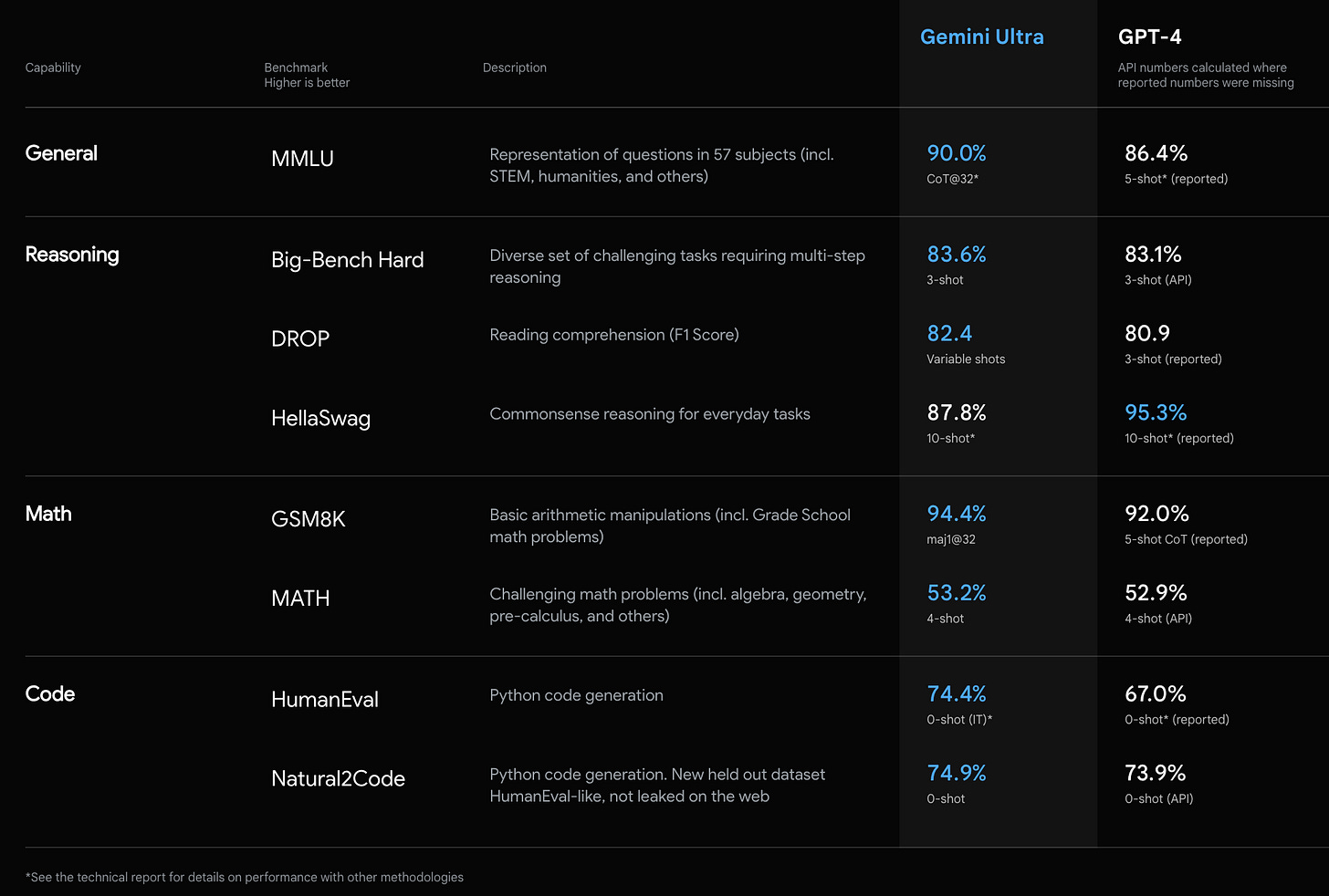The height and width of the screenshot is (896, 1329).
Task: Click the GPT-4 HellaSwag score 95.3%
Action: (1156, 413)
